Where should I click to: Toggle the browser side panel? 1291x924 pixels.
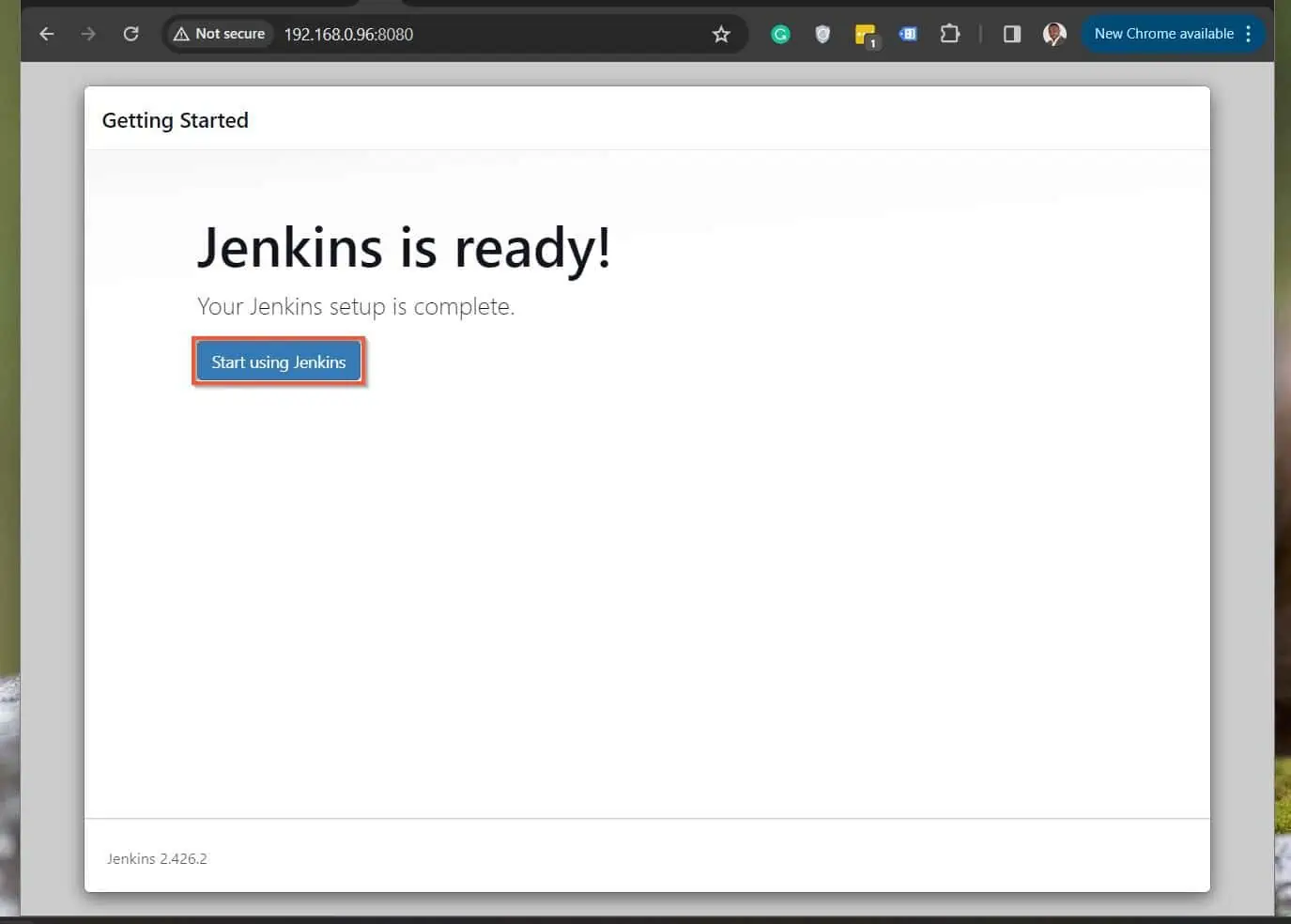point(1012,34)
